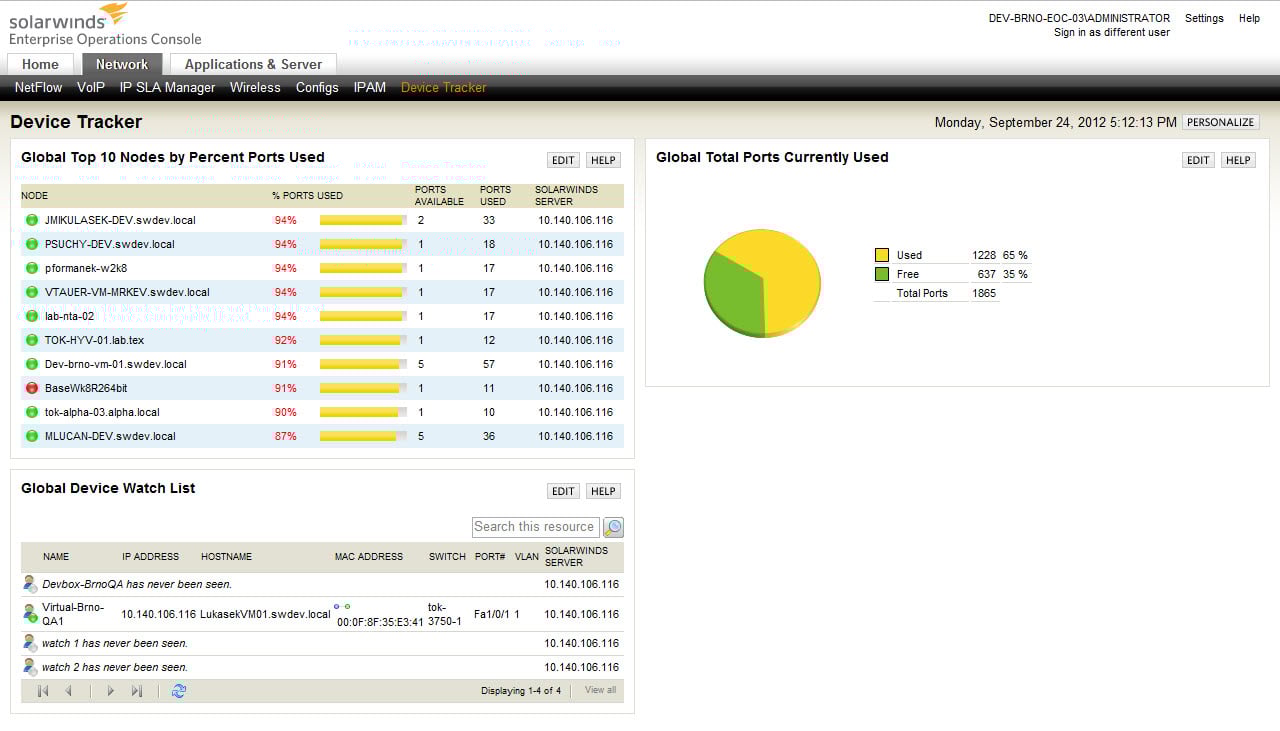Open the Configs menu item
The image size is (1280, 731).
pyautogui.click(x=317, y=88)
